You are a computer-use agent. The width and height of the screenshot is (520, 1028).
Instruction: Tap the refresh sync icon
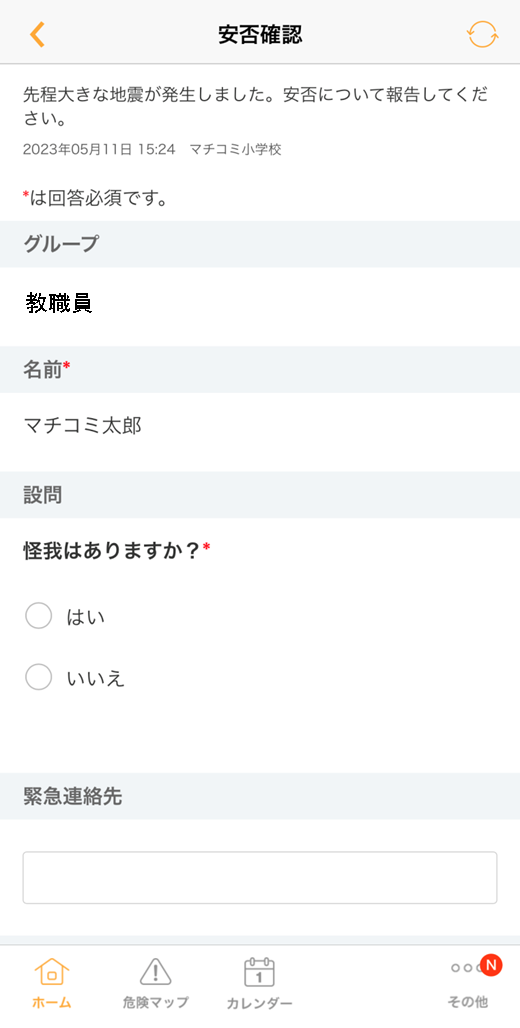(483, 34)
